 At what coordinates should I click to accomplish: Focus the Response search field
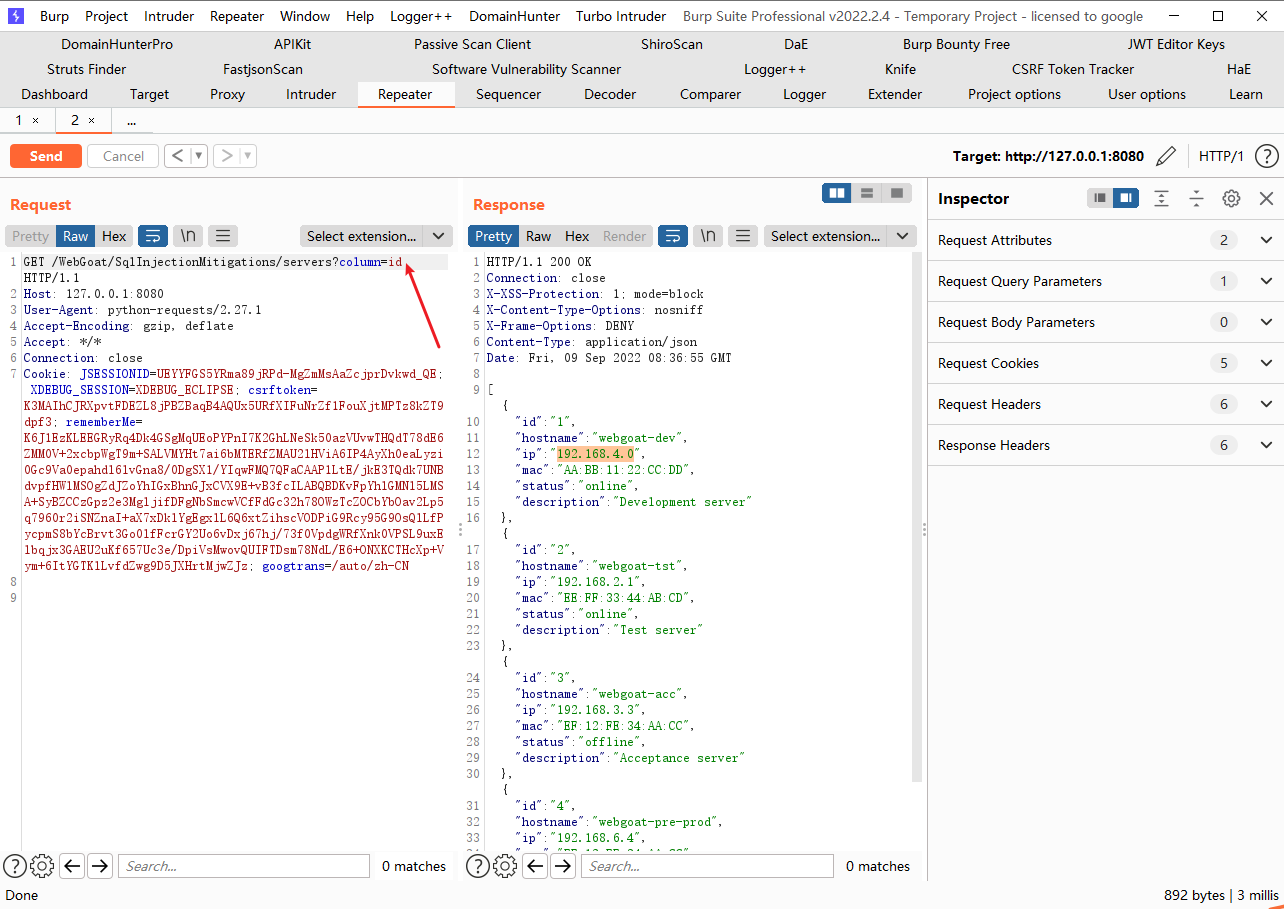pyautogui.click(x=709, y=866)
